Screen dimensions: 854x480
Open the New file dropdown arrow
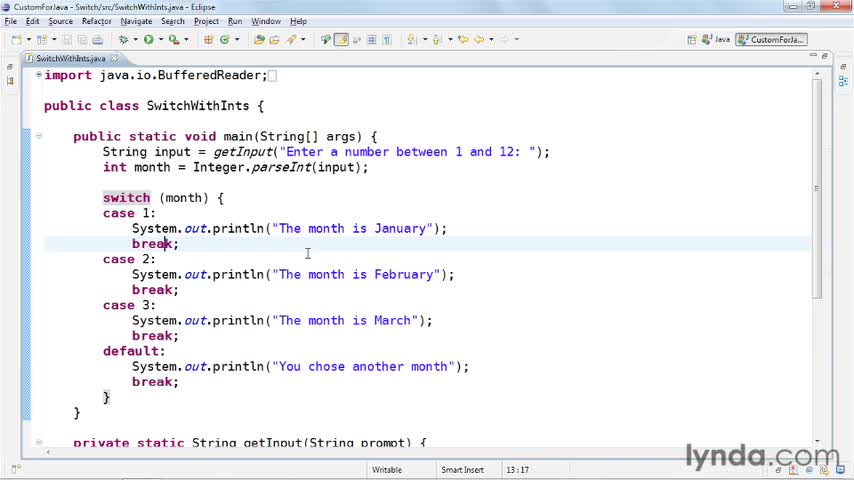(x=29, y=40)
